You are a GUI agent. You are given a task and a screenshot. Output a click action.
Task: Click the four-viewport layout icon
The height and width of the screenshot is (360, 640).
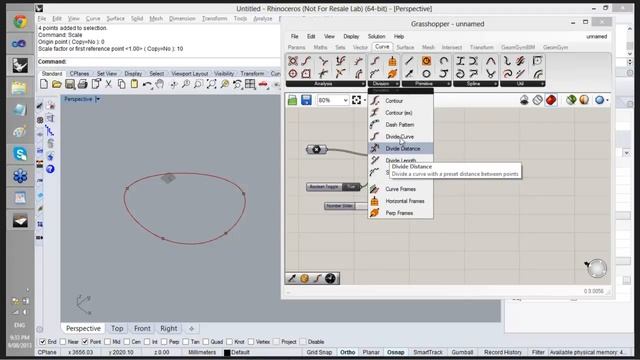tap(250, 84)
